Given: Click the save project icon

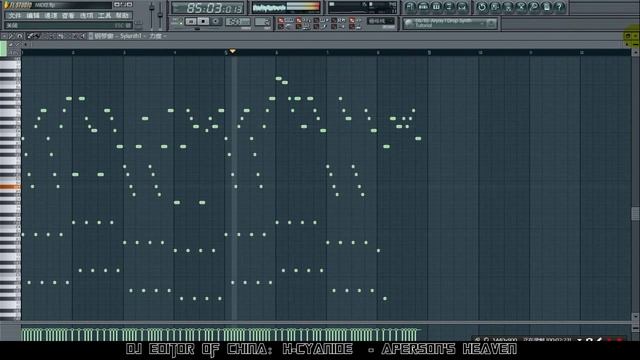Looking at the screenshot, I should pos(495,7).
